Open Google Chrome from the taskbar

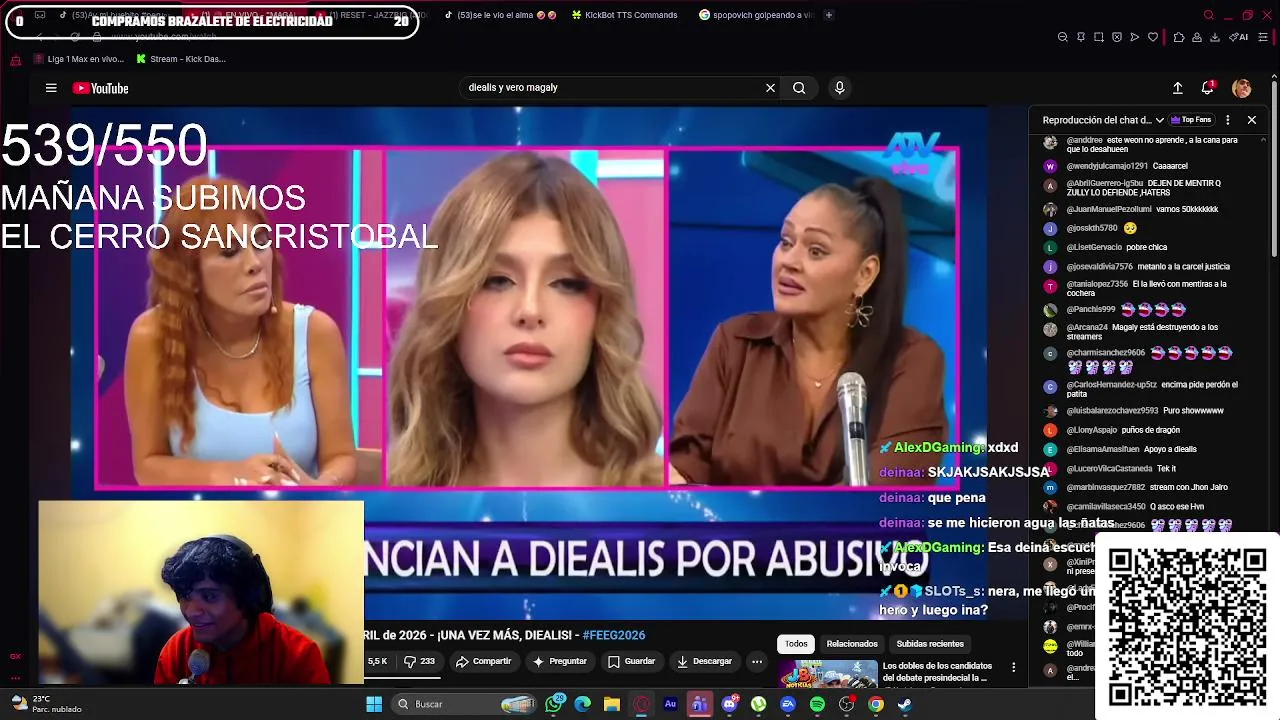876,704
